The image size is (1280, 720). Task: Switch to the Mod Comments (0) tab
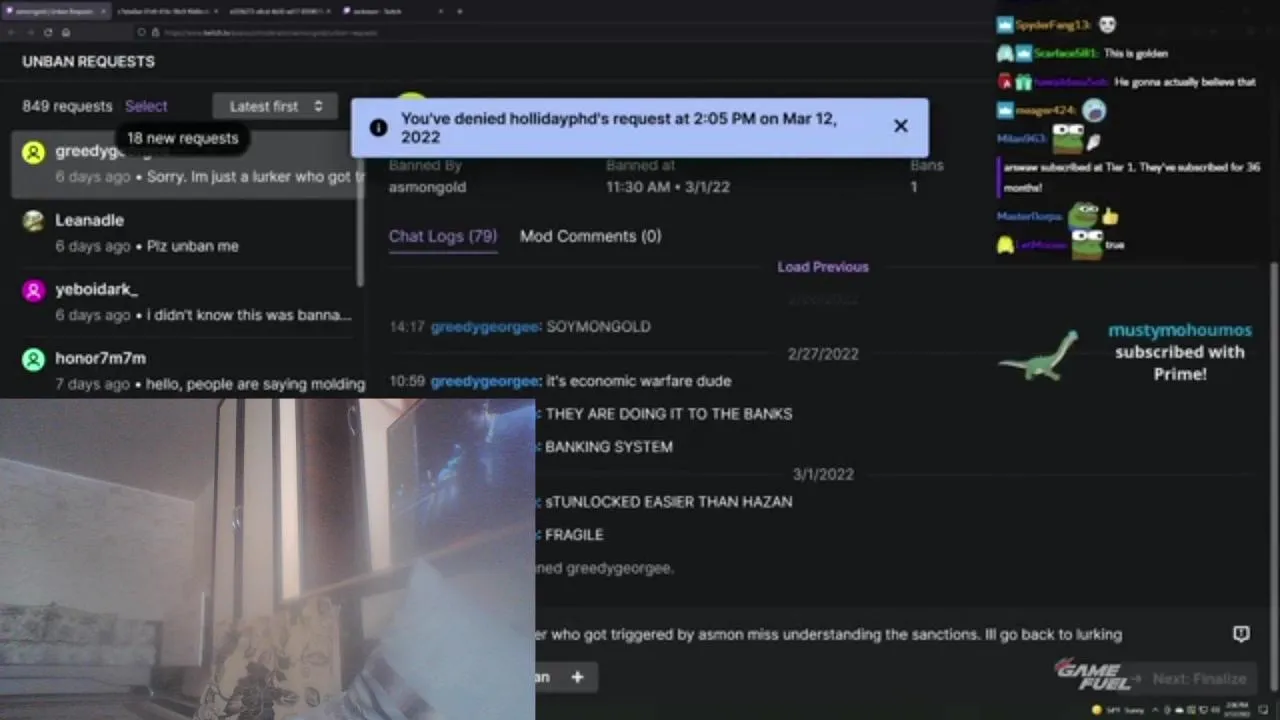[x=590, y=236]
